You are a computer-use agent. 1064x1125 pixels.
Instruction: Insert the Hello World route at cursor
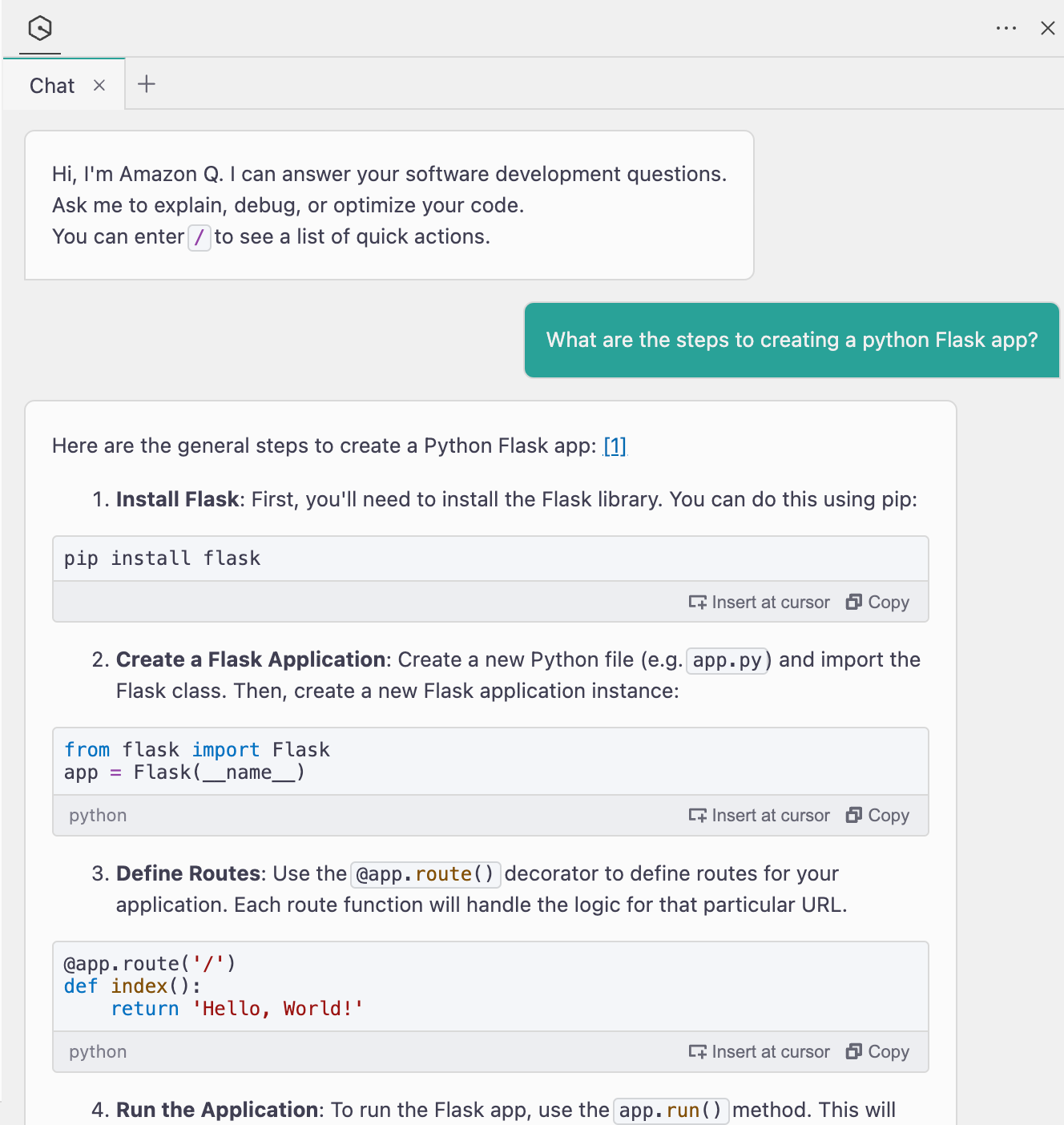click(x=759, y=1051)
